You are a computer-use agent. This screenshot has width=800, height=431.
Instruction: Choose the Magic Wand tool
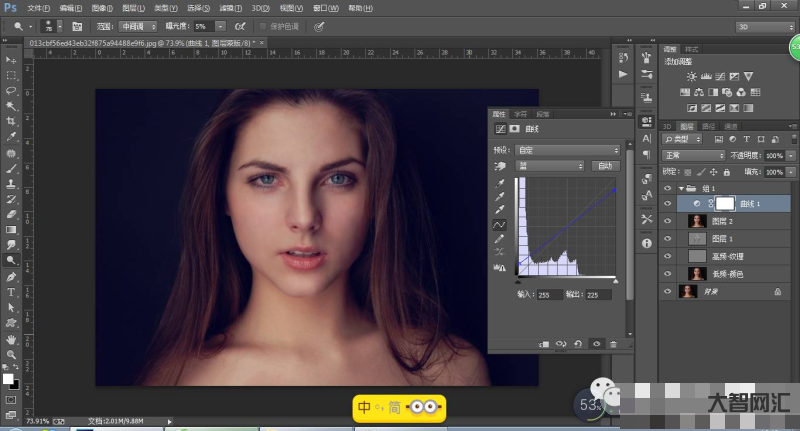[x=11, y=105]
